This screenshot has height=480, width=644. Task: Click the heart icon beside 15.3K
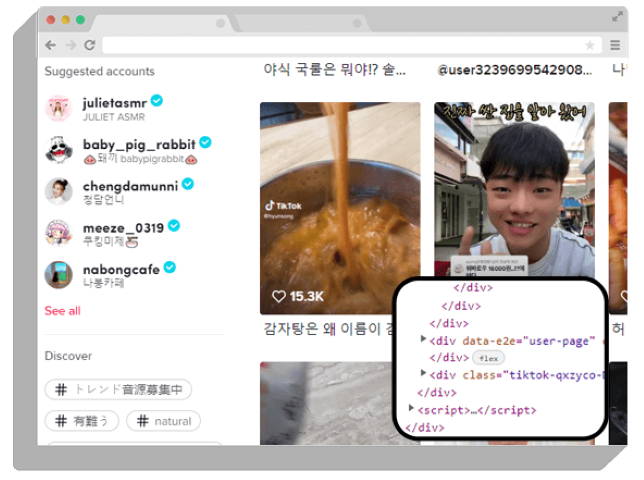pos(278,296)
